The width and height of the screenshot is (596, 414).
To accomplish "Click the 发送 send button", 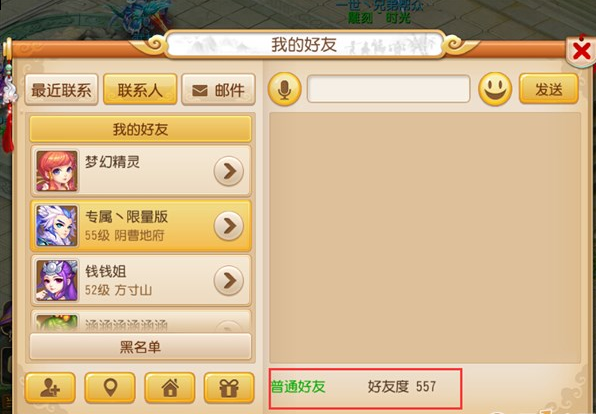I will tap(549, 89).
